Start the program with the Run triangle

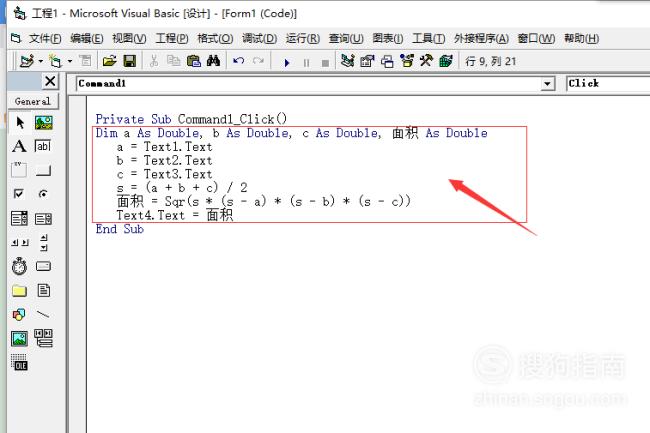pos(286,63)
